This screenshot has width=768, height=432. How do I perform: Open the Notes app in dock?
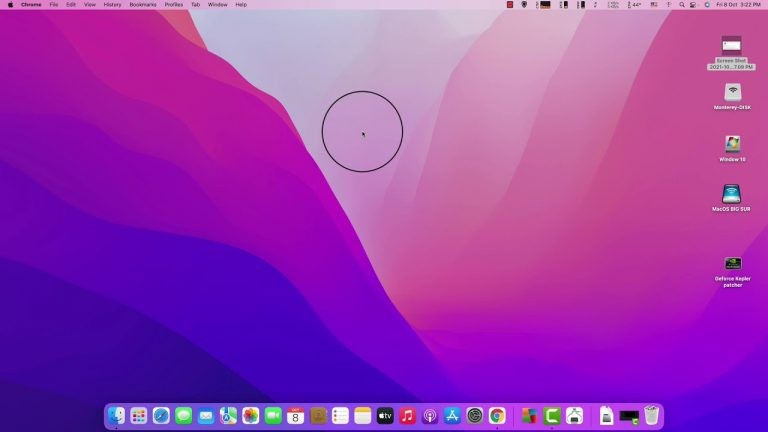coord(363,416)
